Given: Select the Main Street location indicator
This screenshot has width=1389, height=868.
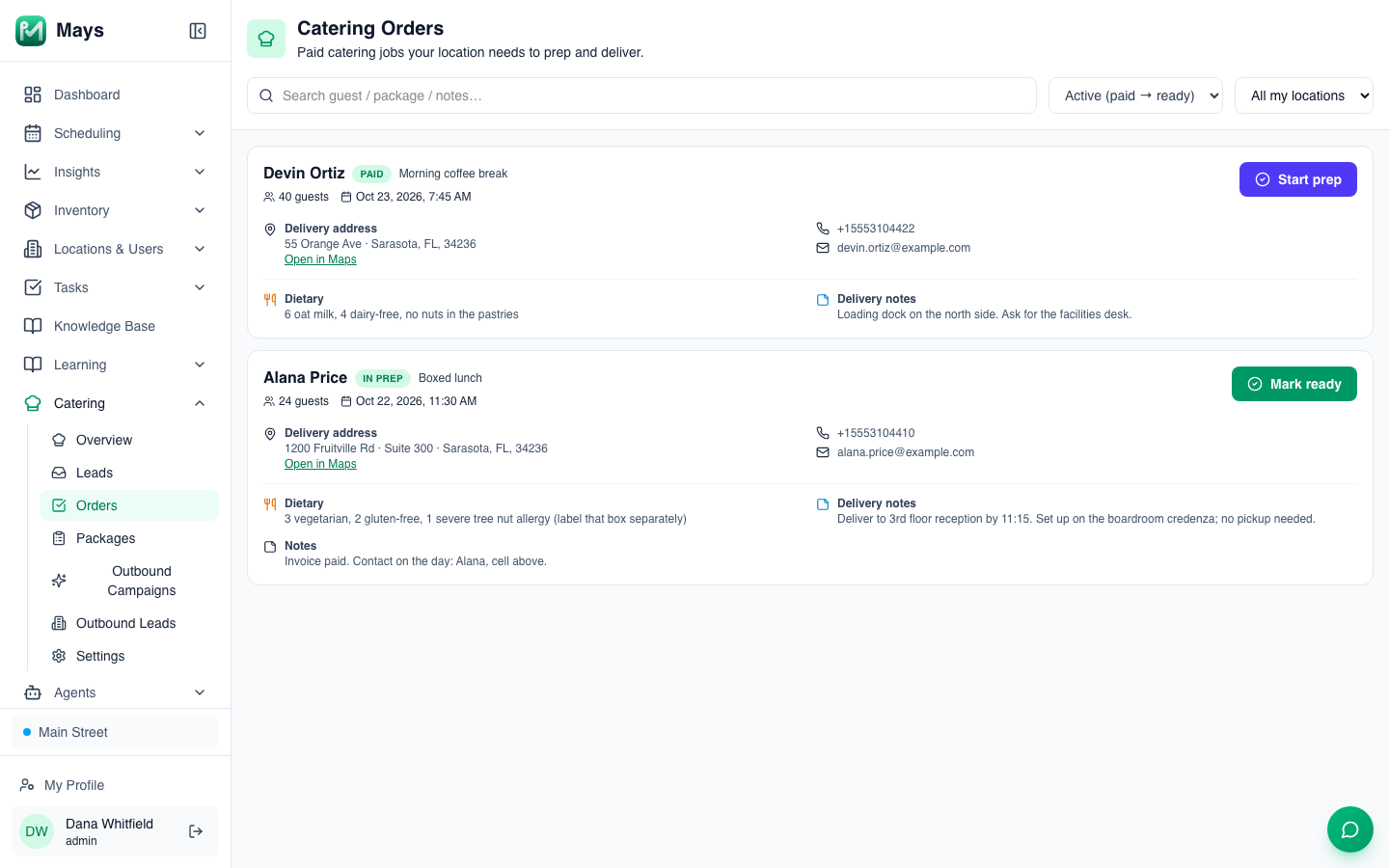Looking at the screenshot, I should pos(115,732).
